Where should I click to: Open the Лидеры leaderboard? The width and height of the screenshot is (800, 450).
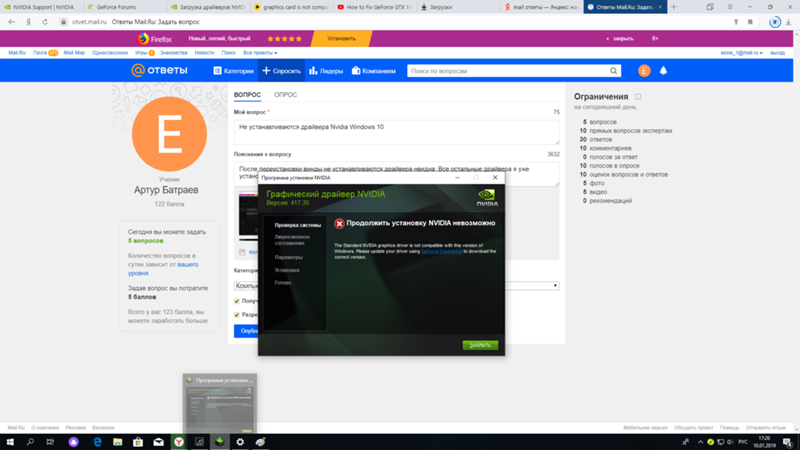click(326, 71)
